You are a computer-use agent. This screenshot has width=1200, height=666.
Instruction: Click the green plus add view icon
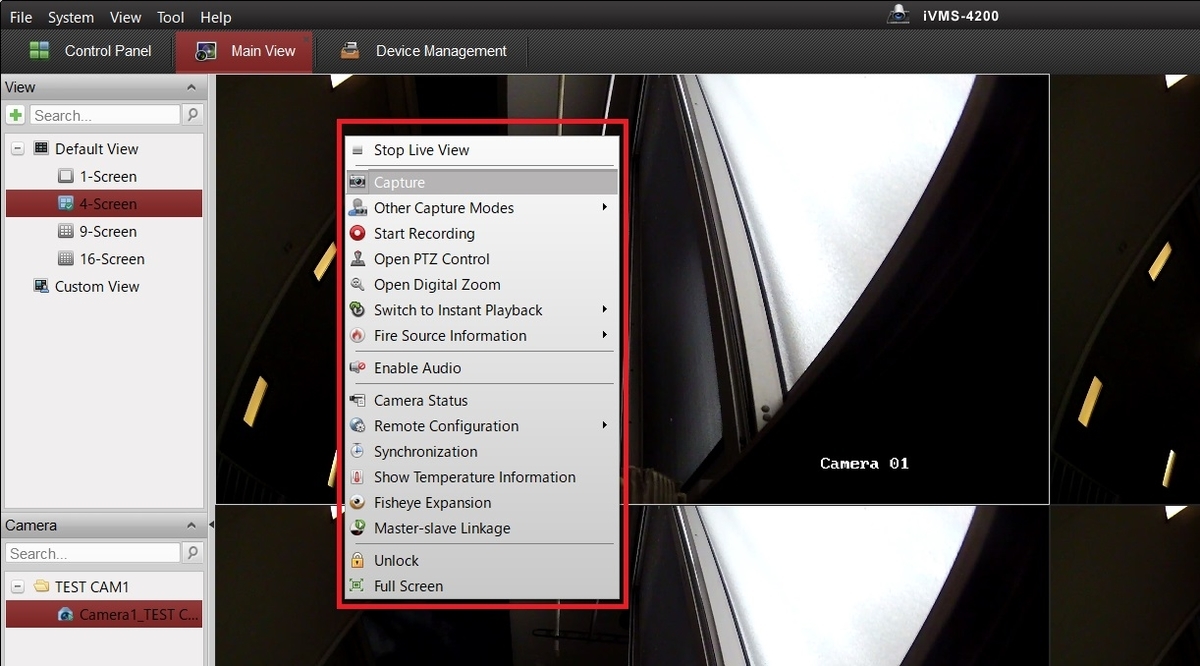pos(16,115)
